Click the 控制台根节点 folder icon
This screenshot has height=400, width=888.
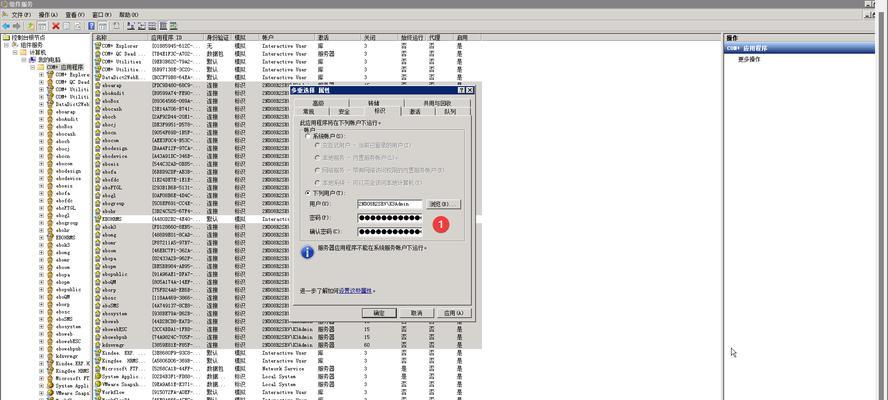(6, 37)
